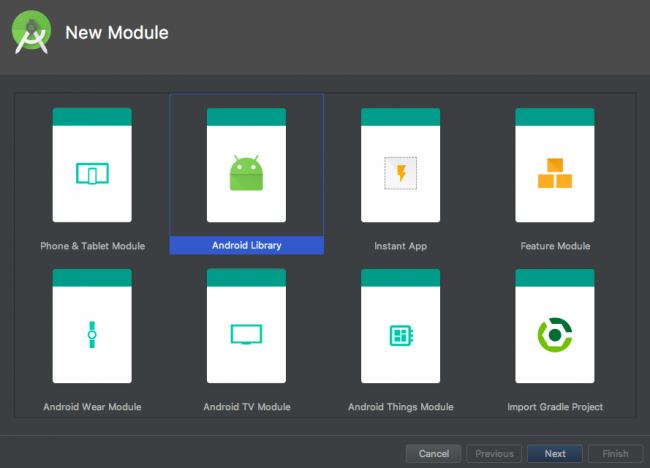Click the "Android Things Module" label
Image resolution: width=650 pixels, height=468 pixels.
pyautogui.click(x=400, y=407)
